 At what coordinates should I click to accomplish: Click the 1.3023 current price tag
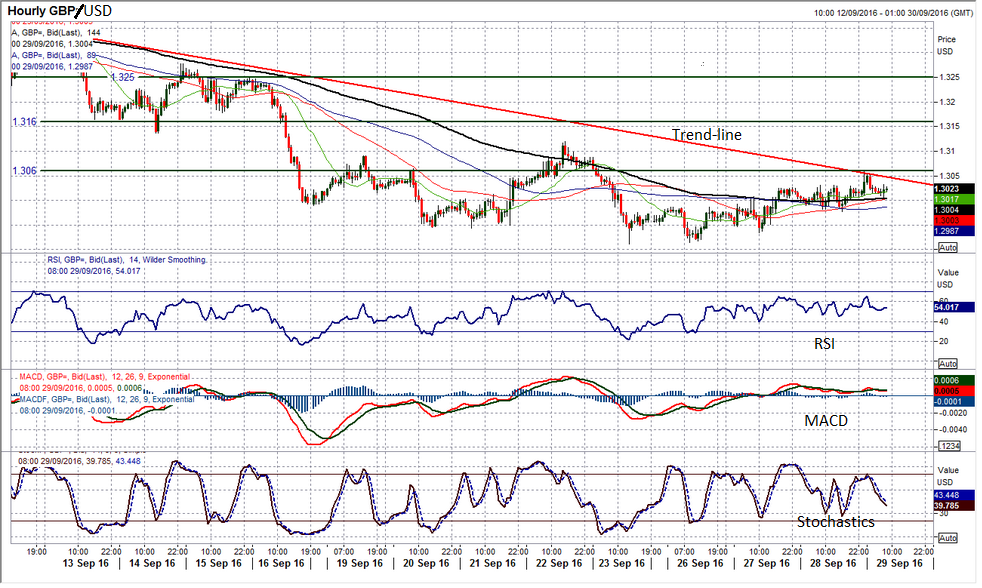[x=946, y=188]
